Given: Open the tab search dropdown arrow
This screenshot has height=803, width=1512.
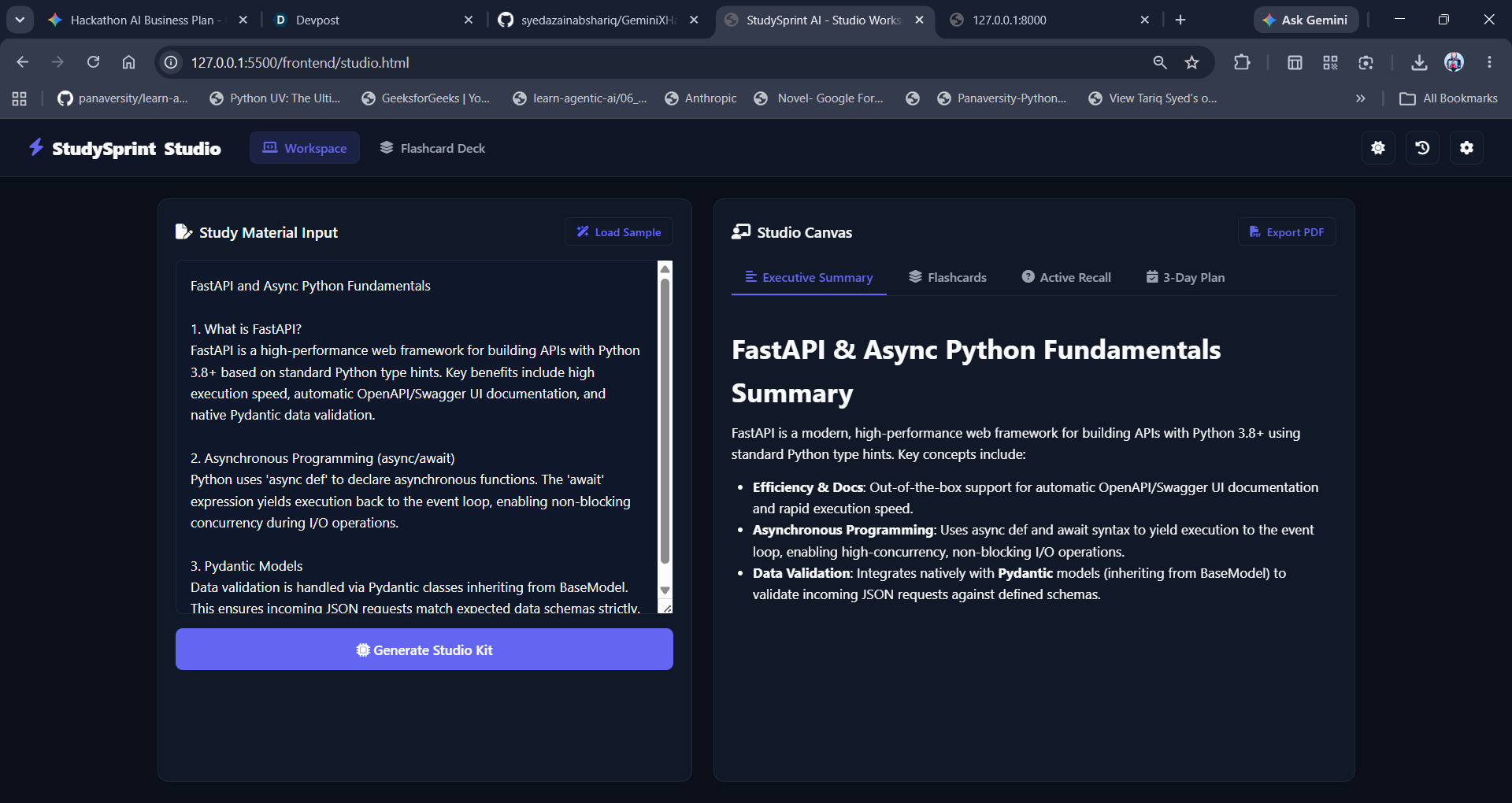Looking at the screenshot, I should [x=20, y=20].
